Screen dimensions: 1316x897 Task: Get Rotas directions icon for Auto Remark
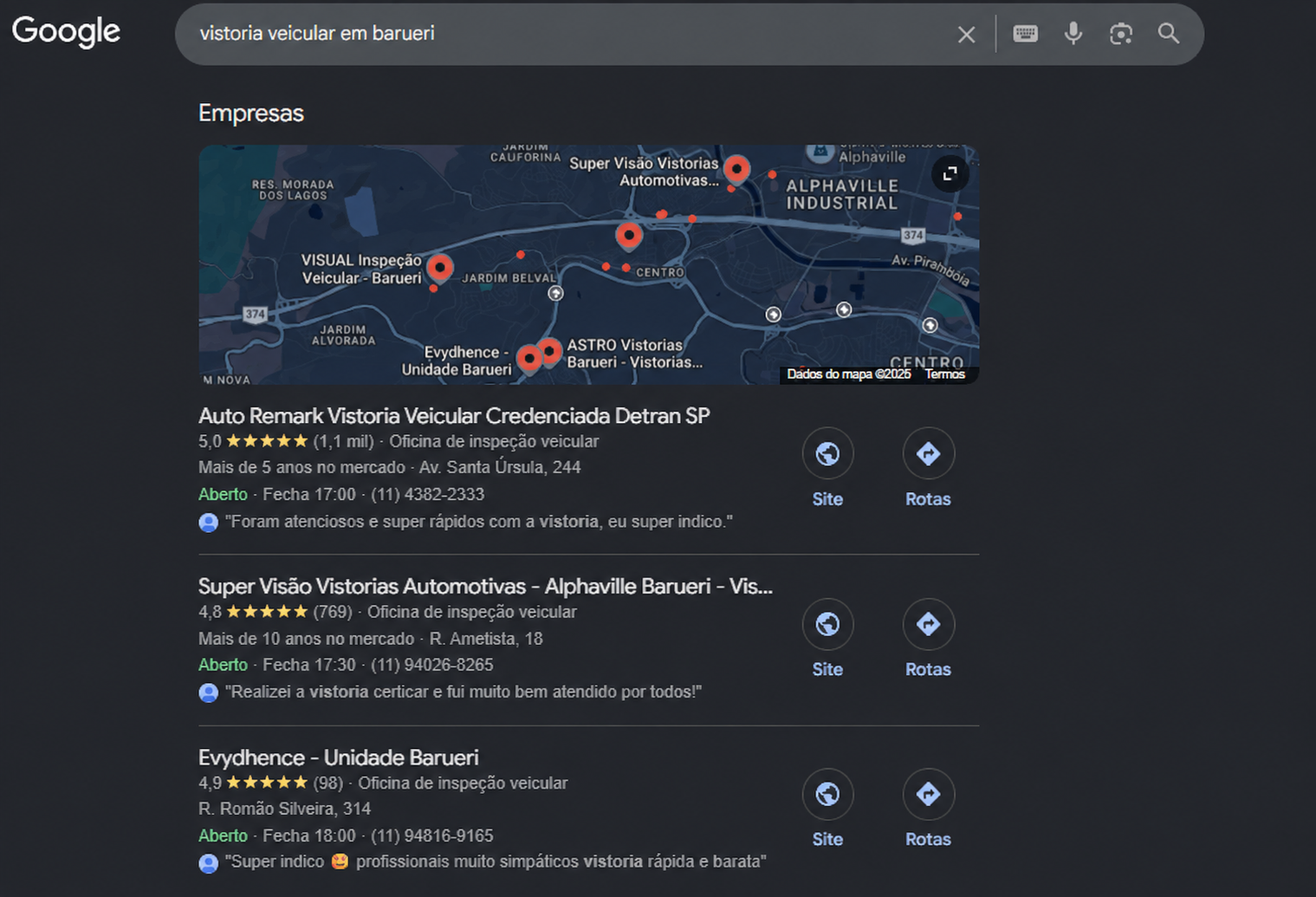[928, 453]
